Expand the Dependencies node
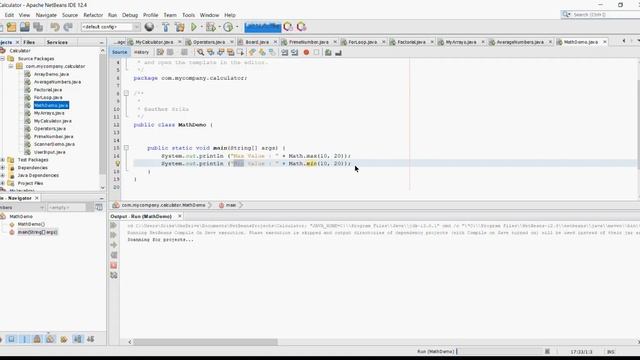The width and height of the screenshot is (640, 360). tap(2, 168)
